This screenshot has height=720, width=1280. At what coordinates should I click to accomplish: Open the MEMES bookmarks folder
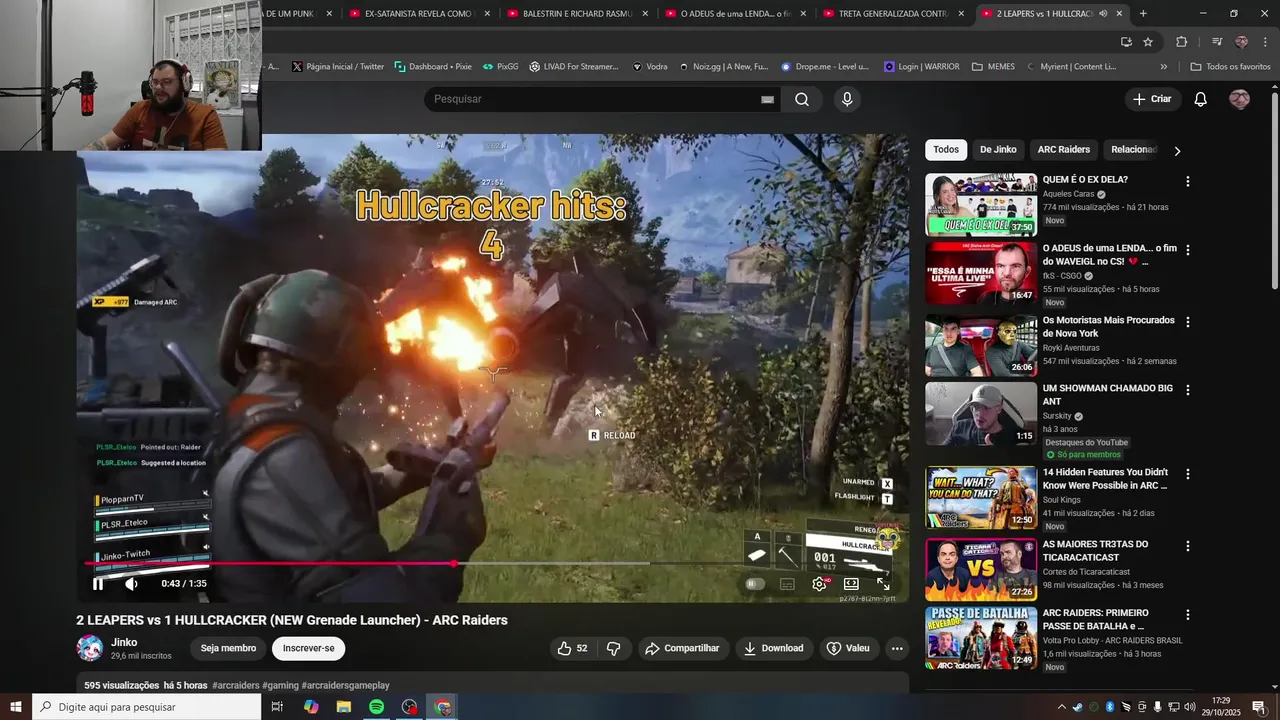(992, 67)
